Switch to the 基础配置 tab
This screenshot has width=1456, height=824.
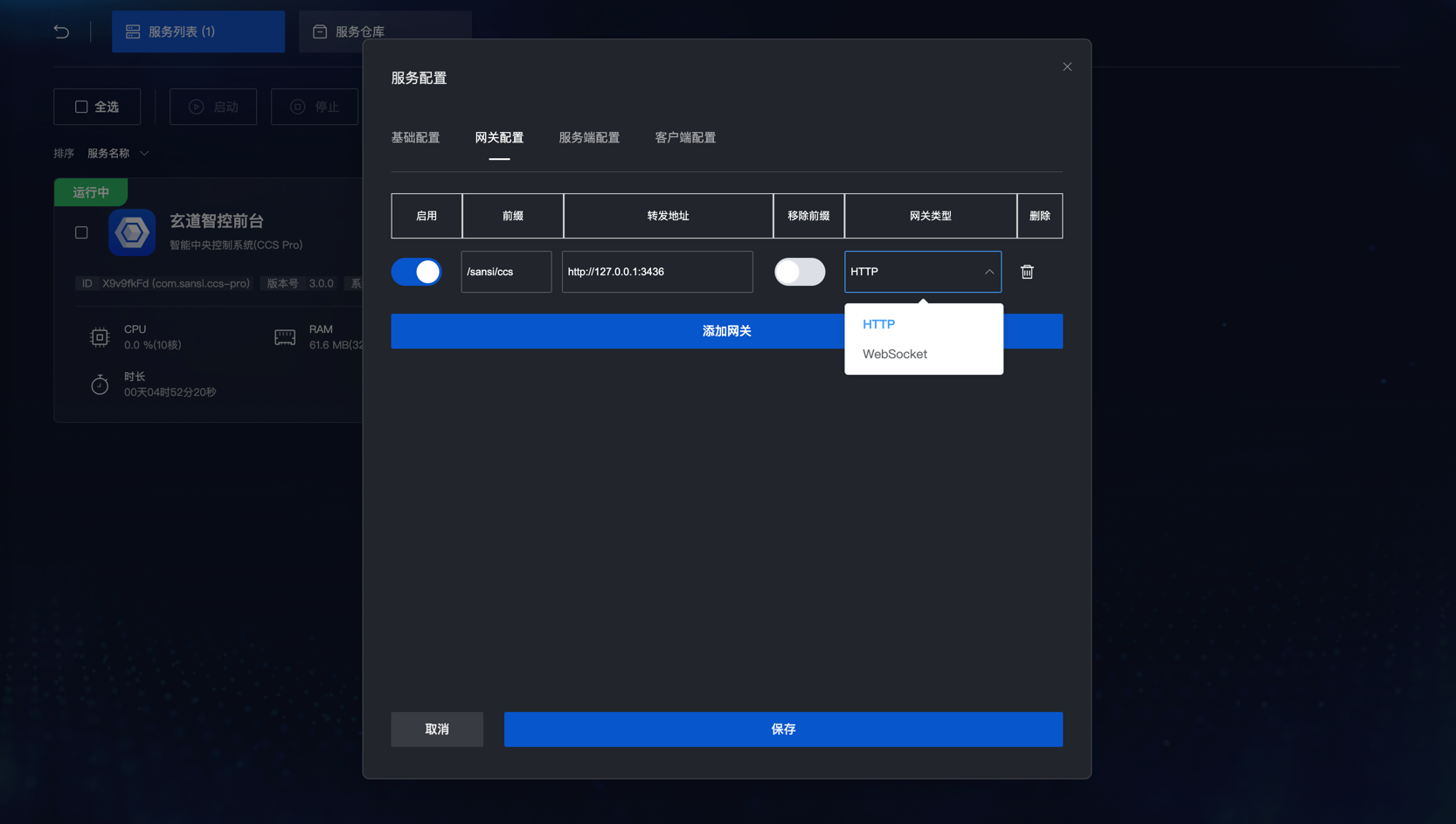coord(415,137)
